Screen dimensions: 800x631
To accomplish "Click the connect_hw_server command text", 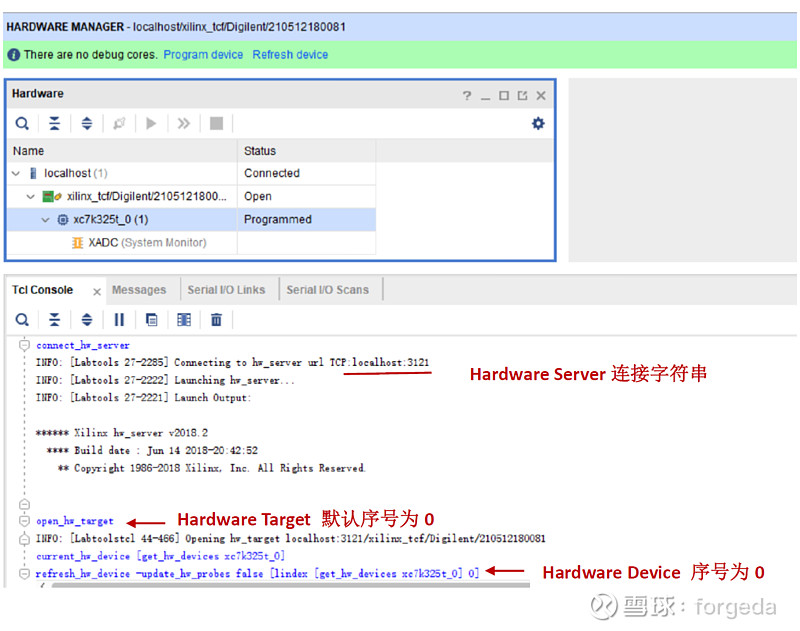I will click(83, 345).
